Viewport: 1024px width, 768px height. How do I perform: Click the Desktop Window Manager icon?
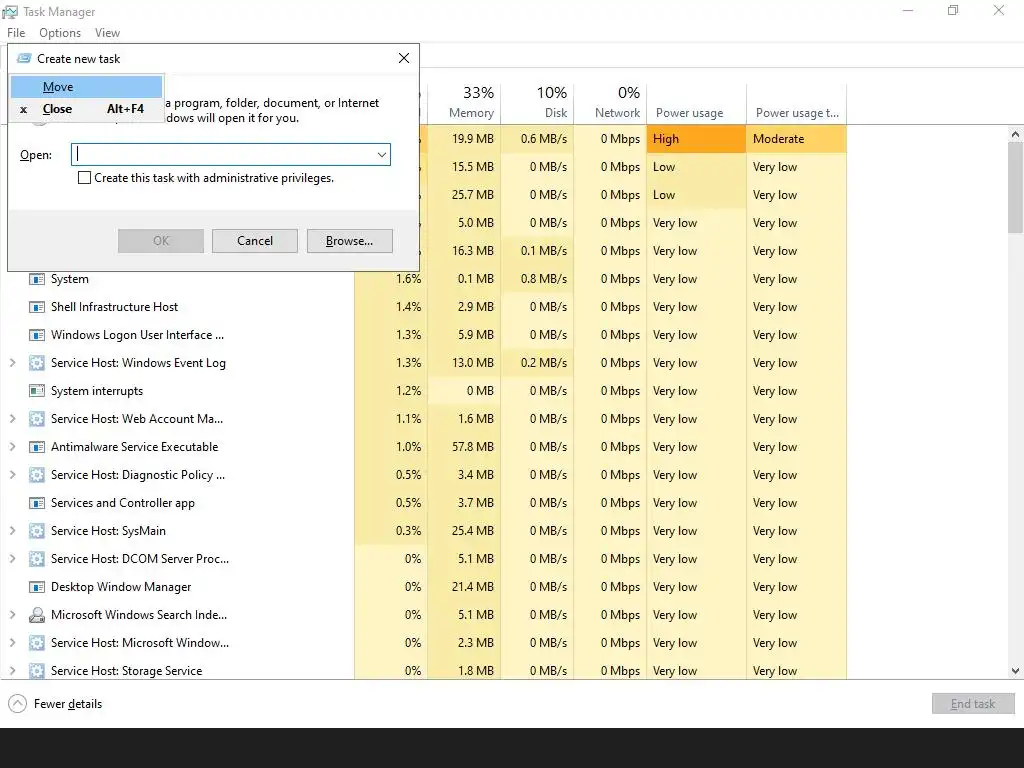(x=37, y=587)
